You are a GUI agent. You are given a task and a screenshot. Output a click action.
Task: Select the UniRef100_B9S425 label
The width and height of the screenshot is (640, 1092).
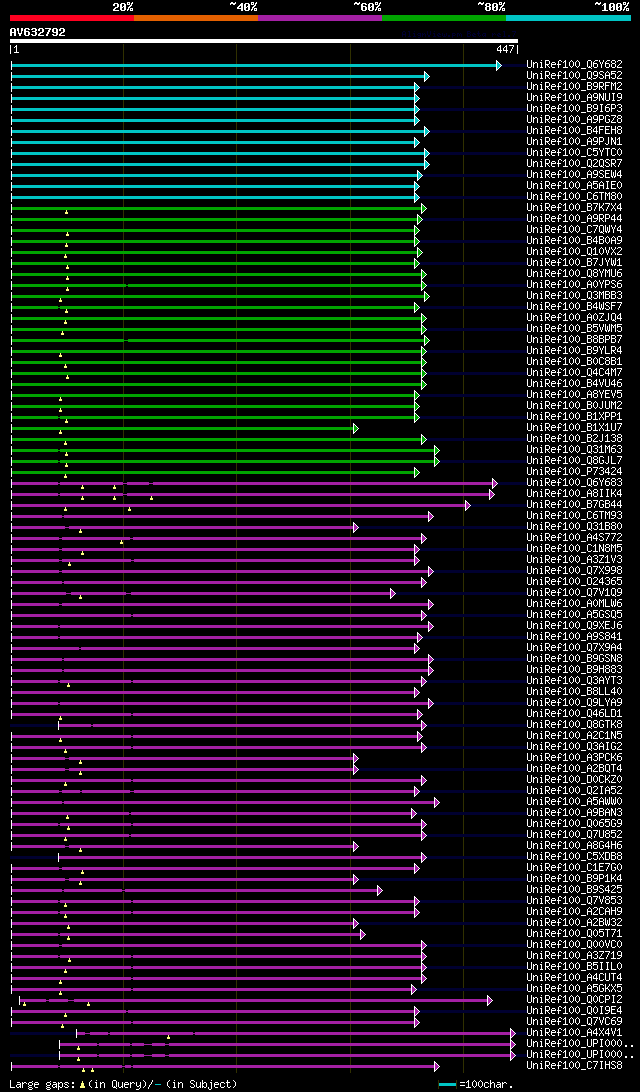575,890
